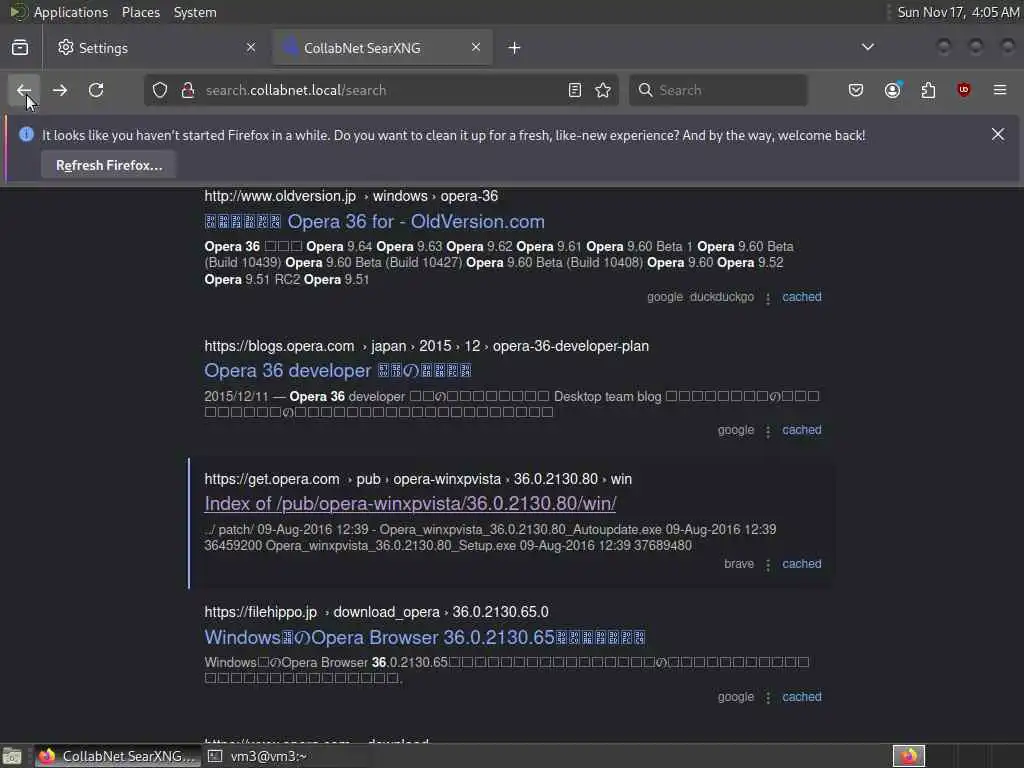Click the show desktop icon in taskbar

tap(12, 756)
